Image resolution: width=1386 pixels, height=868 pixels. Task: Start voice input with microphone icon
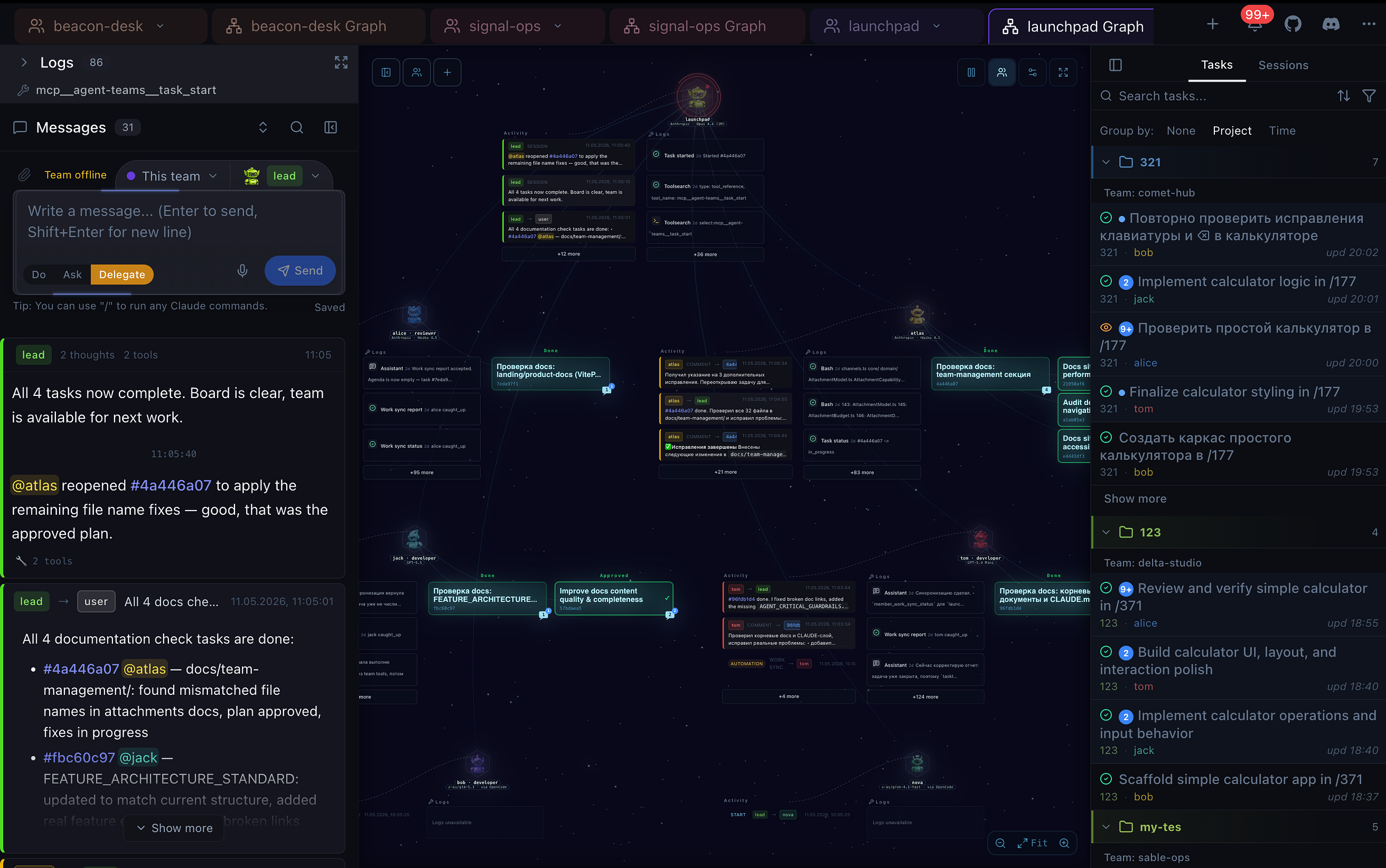(243, 271)
